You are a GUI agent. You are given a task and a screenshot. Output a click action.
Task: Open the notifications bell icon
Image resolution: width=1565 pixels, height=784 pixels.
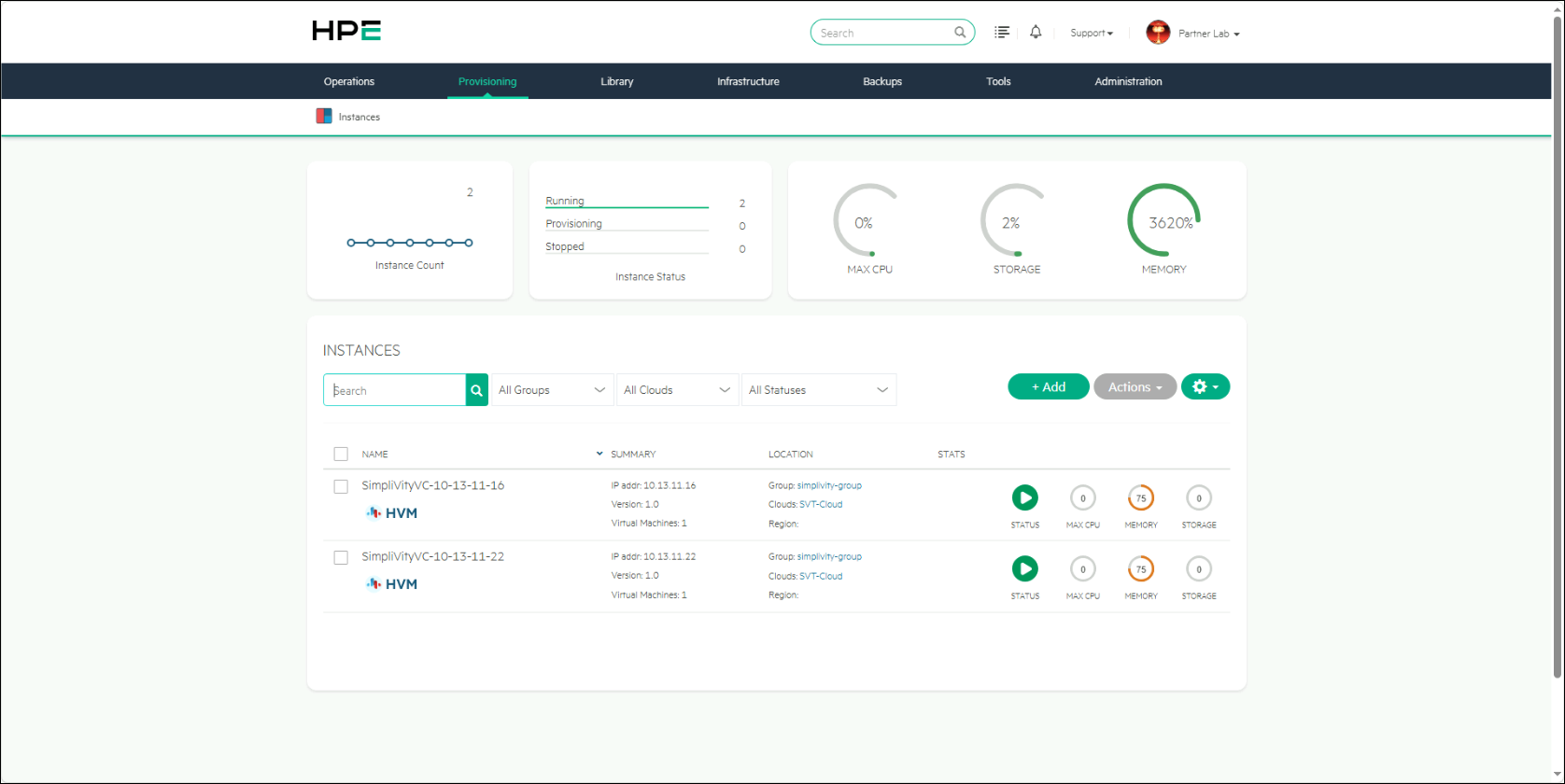(1036, 33)
